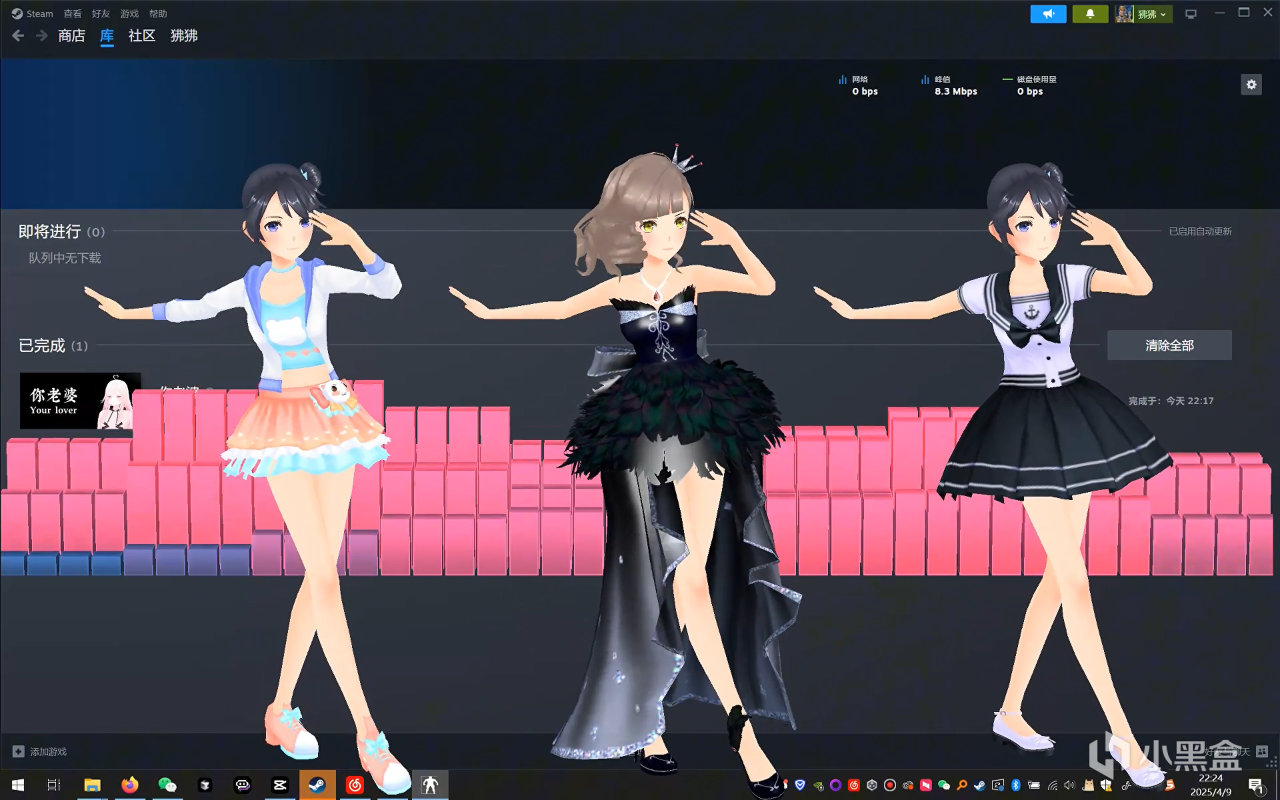1280x800 pixels.
Task: Open the download settings gear
Action: 1251,85
